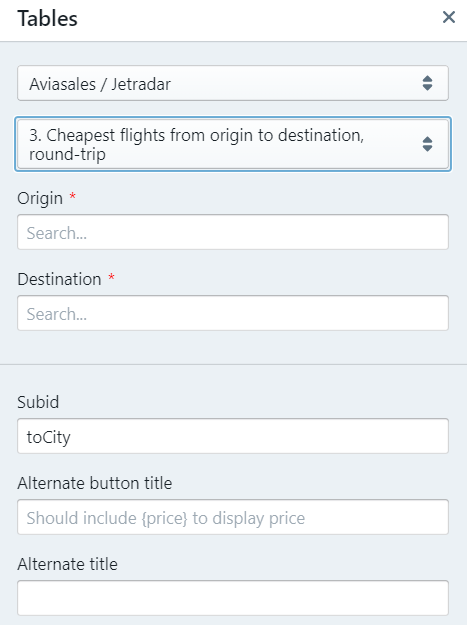Click the Destination field label

point(59,279)
